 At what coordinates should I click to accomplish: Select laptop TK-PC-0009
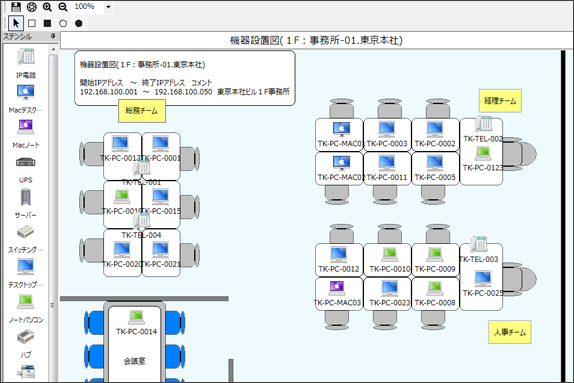(435, 254)
